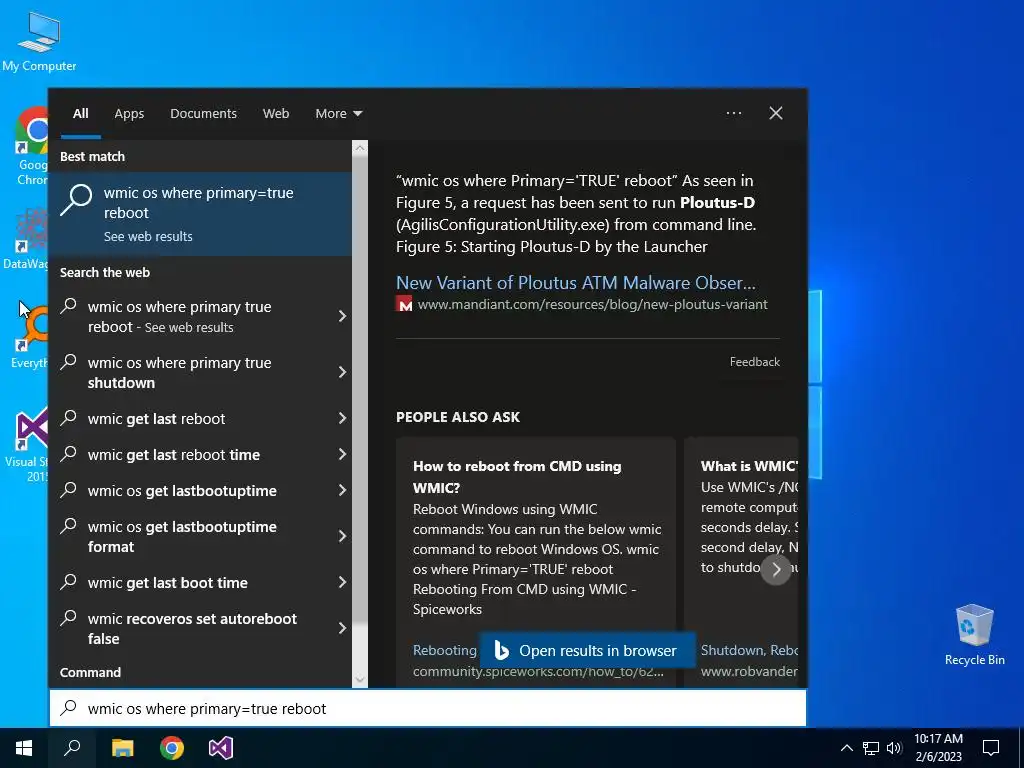Expand arrow beside recoveros set autoreboot false
The height and width of the screenshot is (768, 1024).
click(342, 628)
